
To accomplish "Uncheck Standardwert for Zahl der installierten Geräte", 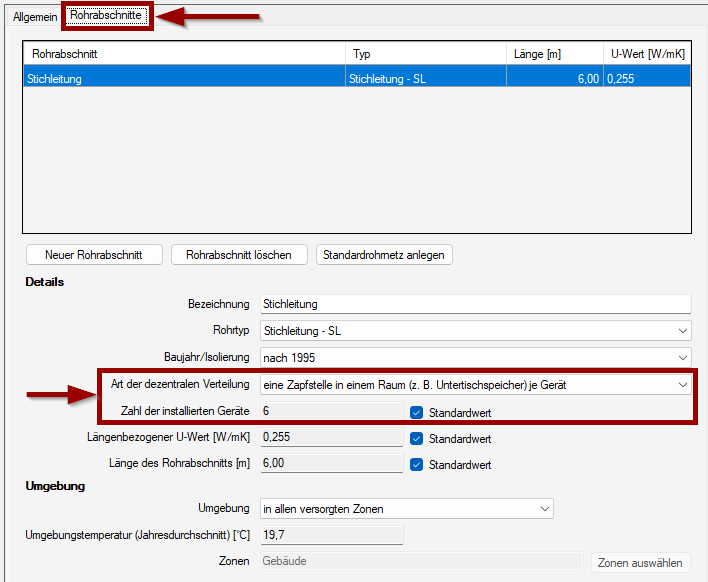I will [417, 412].
